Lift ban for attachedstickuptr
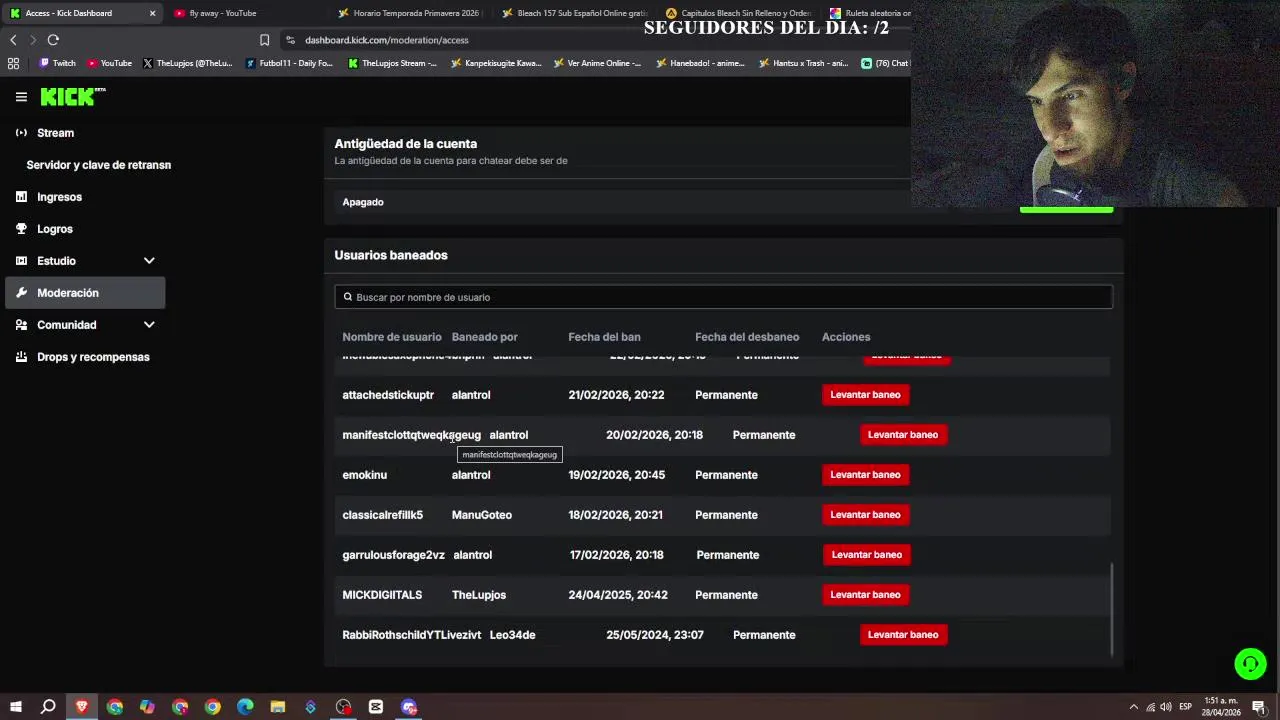Viewport: 1280px width, 720px height. click(x=865, y=395)
